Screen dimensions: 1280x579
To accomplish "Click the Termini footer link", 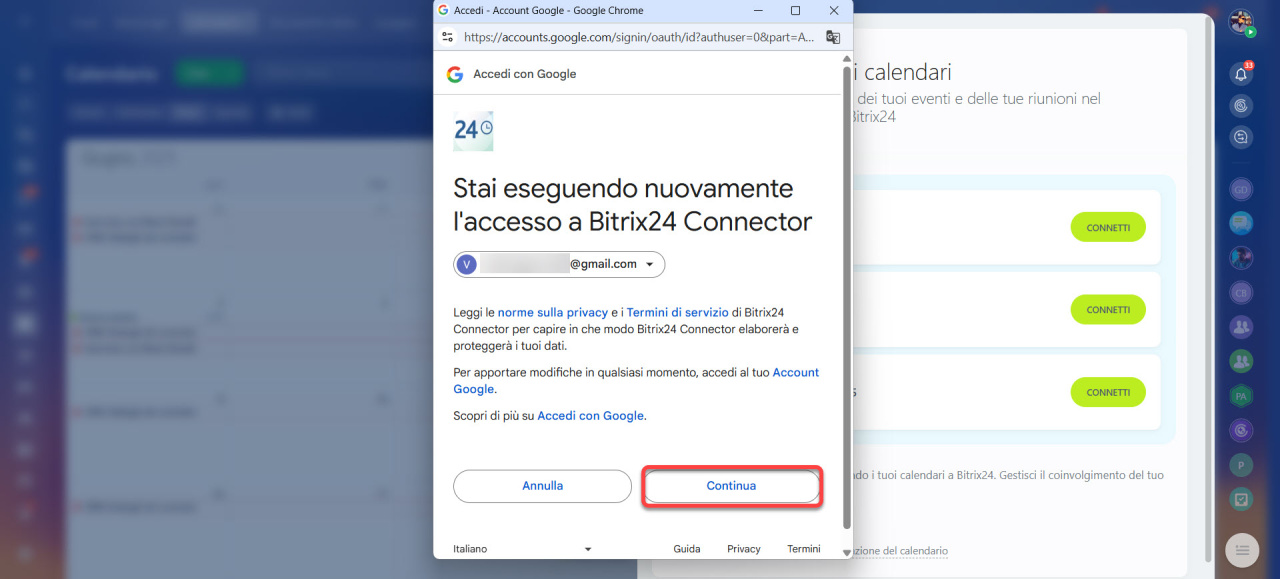I will [x=804, y=549].
